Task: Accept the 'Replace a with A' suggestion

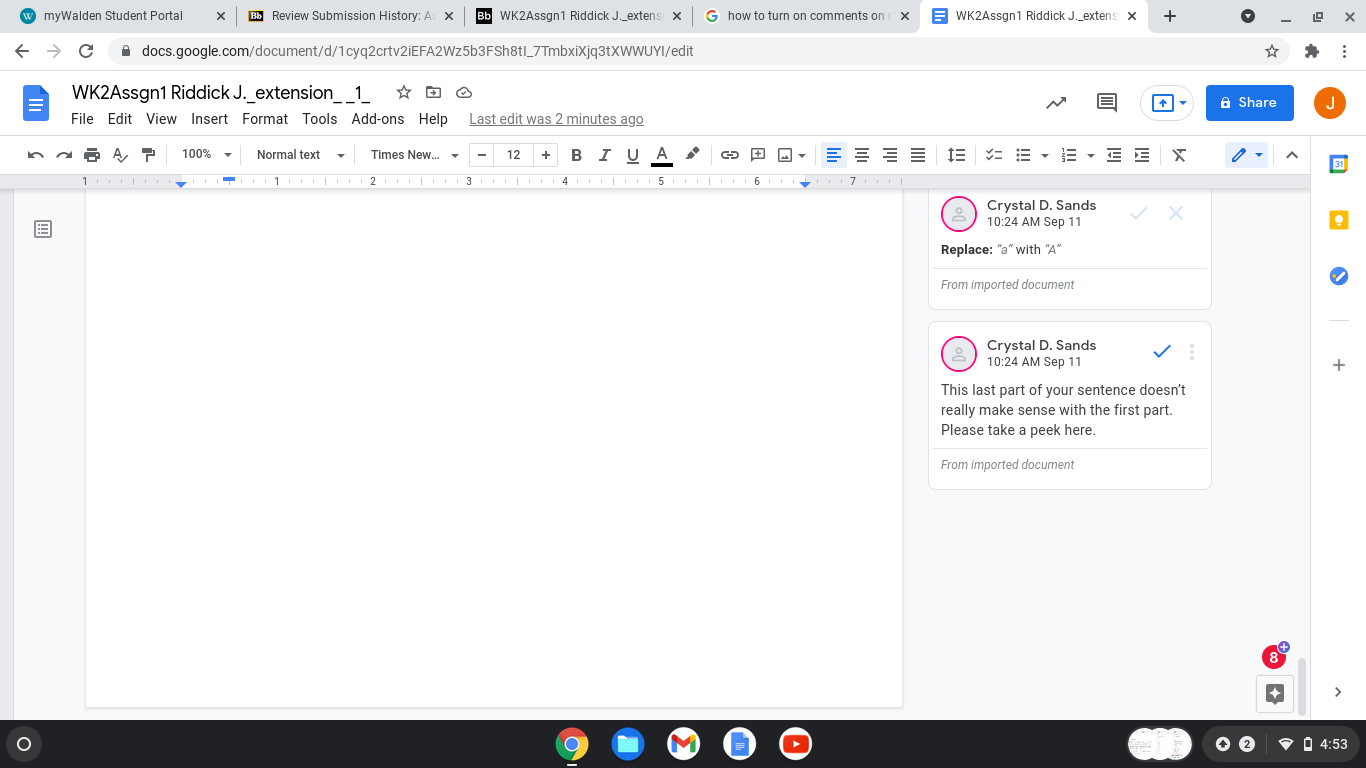Action: 1138,212
